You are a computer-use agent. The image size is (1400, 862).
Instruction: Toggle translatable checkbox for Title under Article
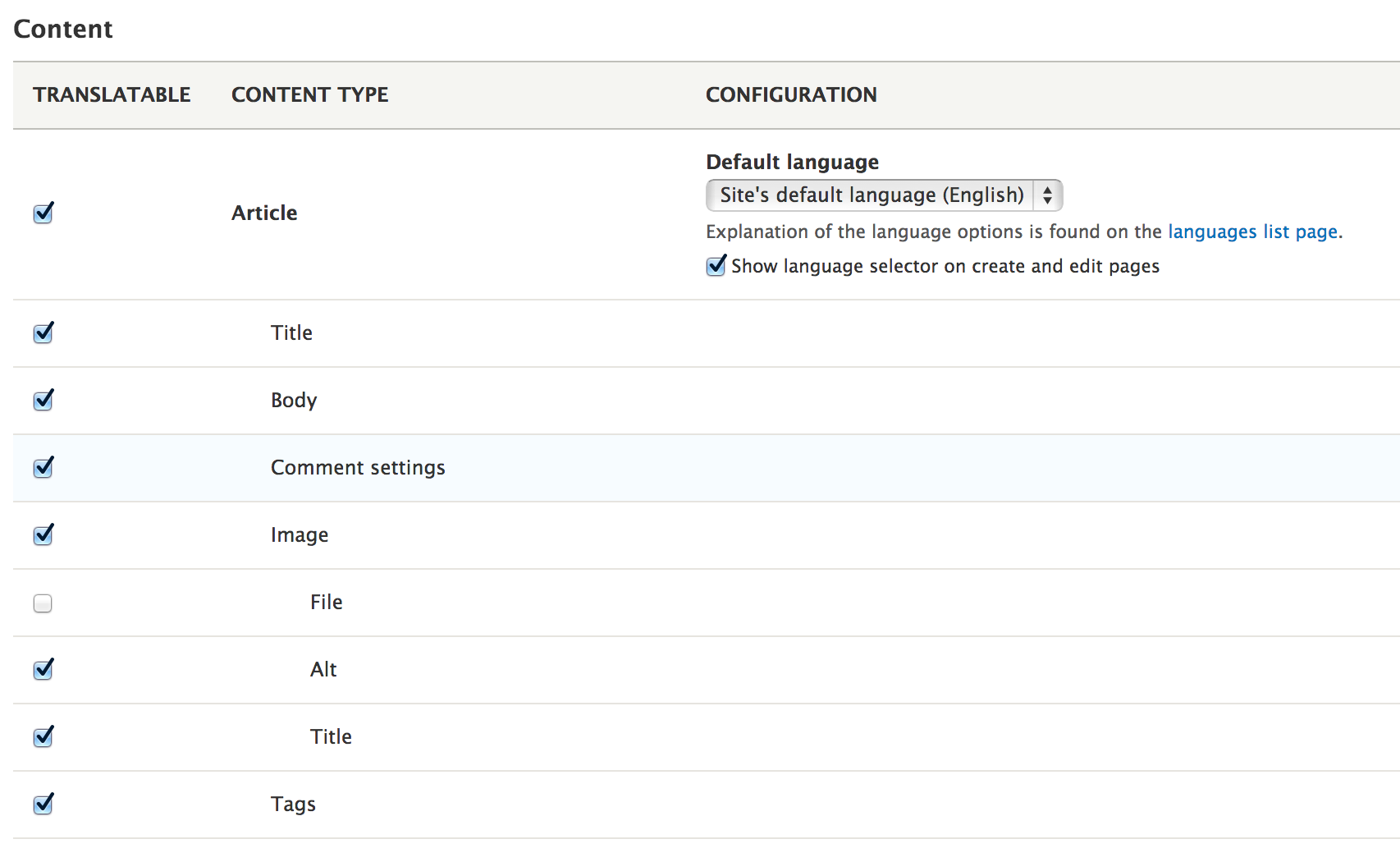43,333
